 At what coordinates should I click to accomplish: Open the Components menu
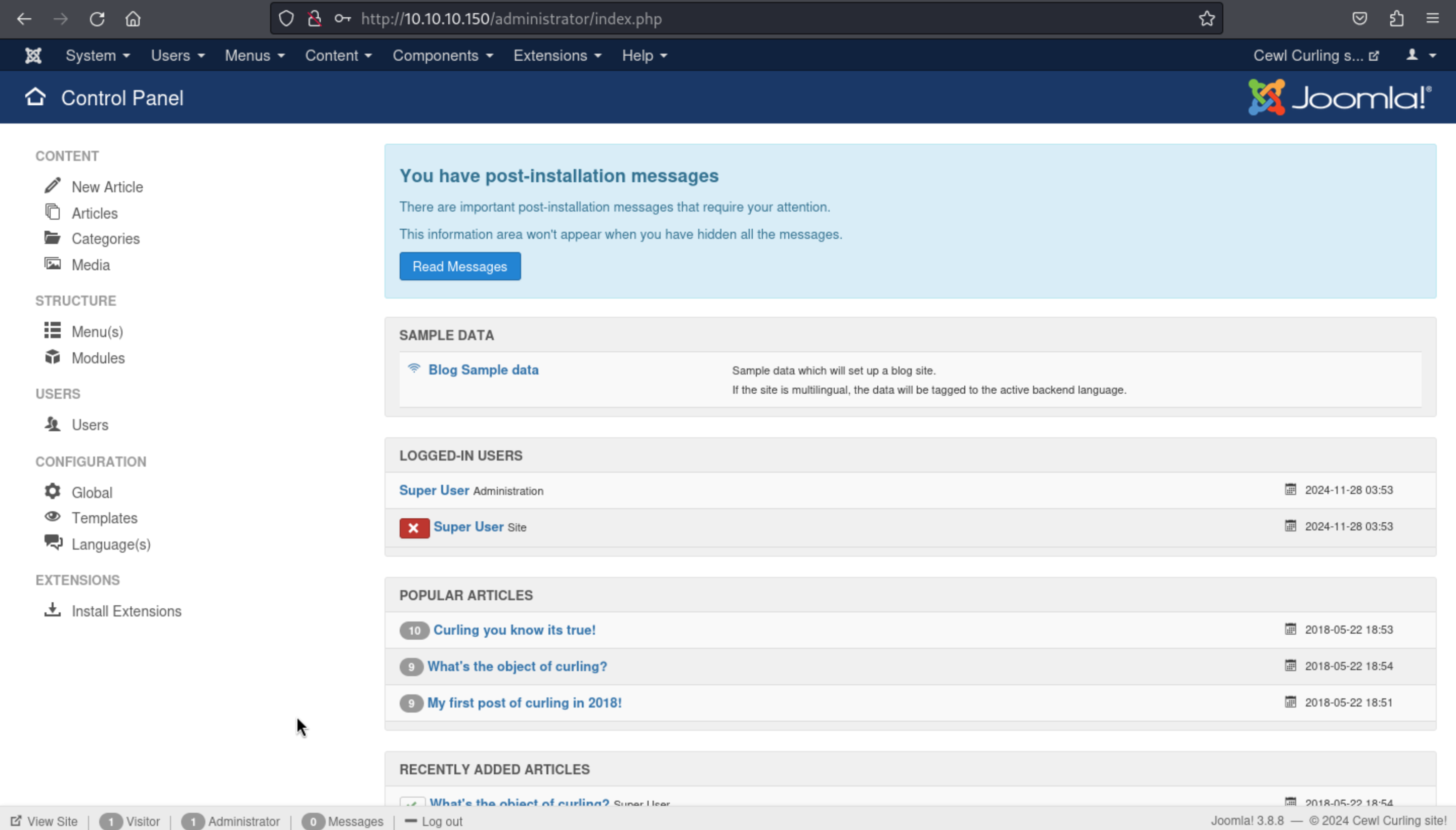click(442, 55)
